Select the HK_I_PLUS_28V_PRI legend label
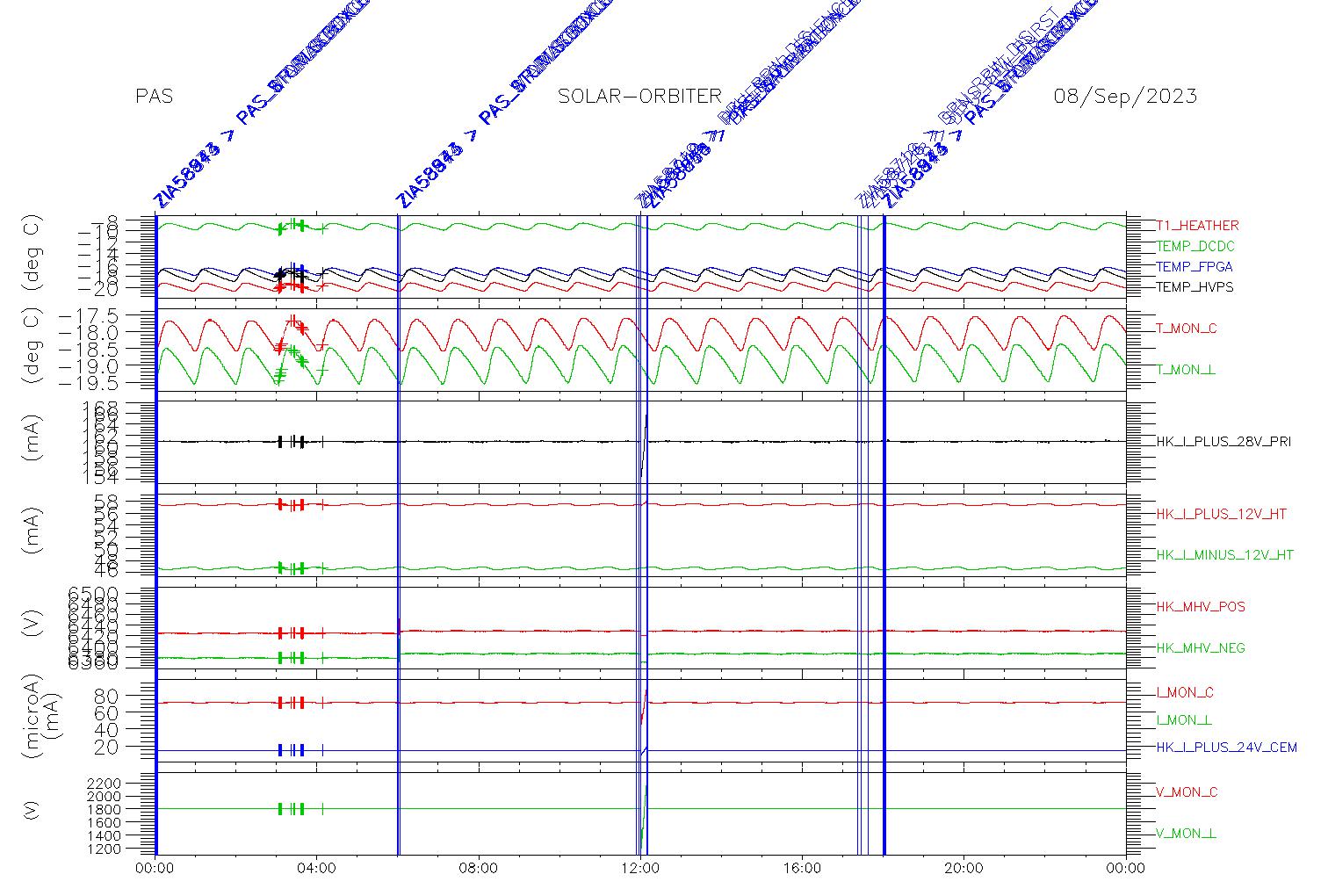This screenshot has width=1328, height=896. tap(1223, 442)
